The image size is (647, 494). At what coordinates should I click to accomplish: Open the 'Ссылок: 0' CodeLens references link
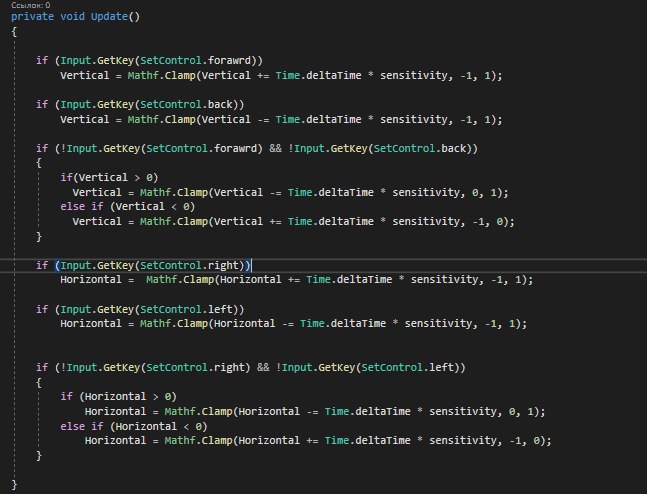pos(31,5)
